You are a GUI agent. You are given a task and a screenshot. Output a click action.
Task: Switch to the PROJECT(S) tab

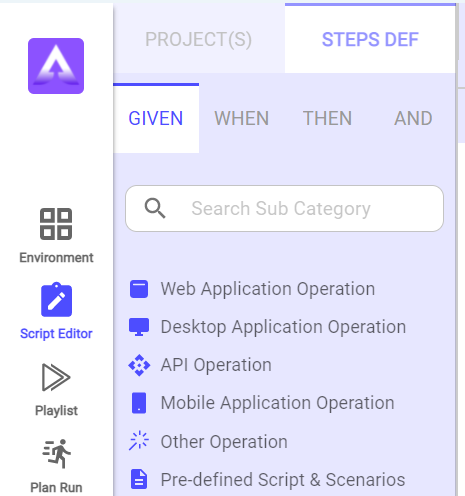[199, 39]
